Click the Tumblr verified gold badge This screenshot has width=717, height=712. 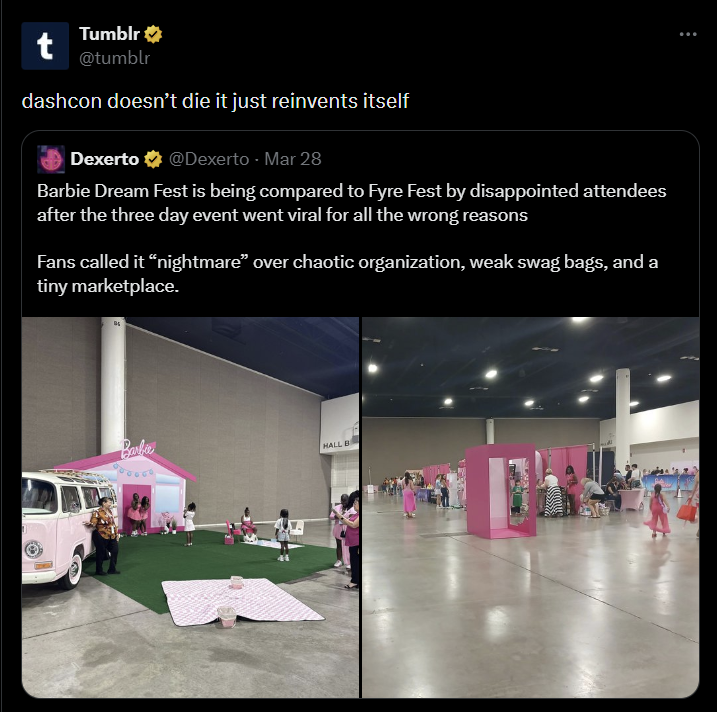pyautogui.click(x=153, y=34)
